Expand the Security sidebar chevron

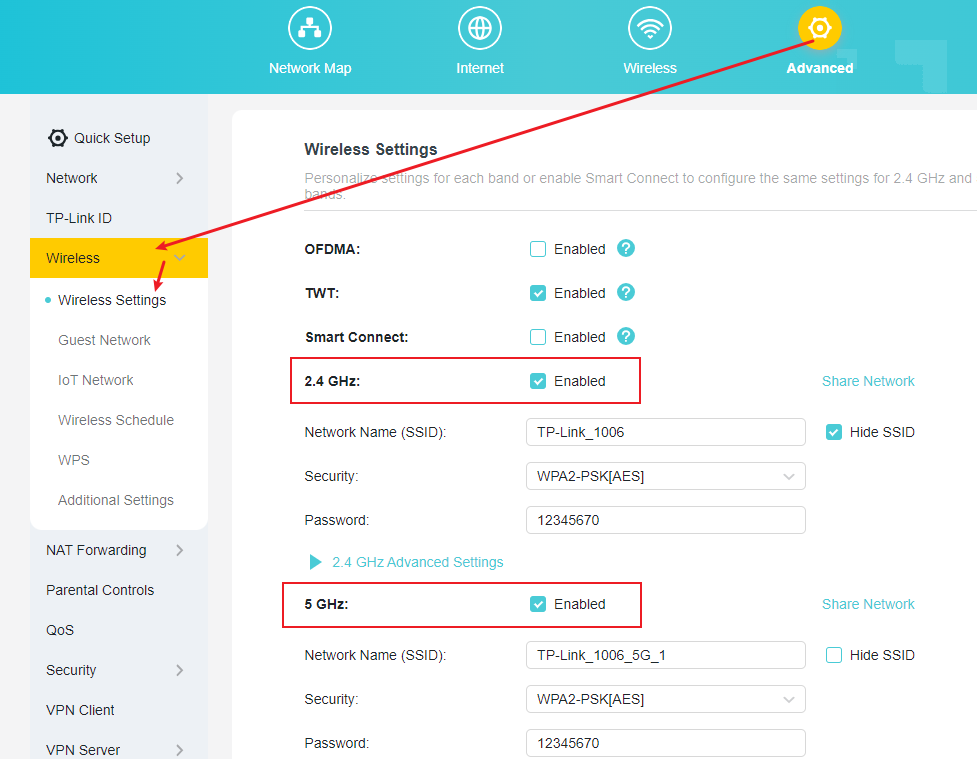point(179,671)
